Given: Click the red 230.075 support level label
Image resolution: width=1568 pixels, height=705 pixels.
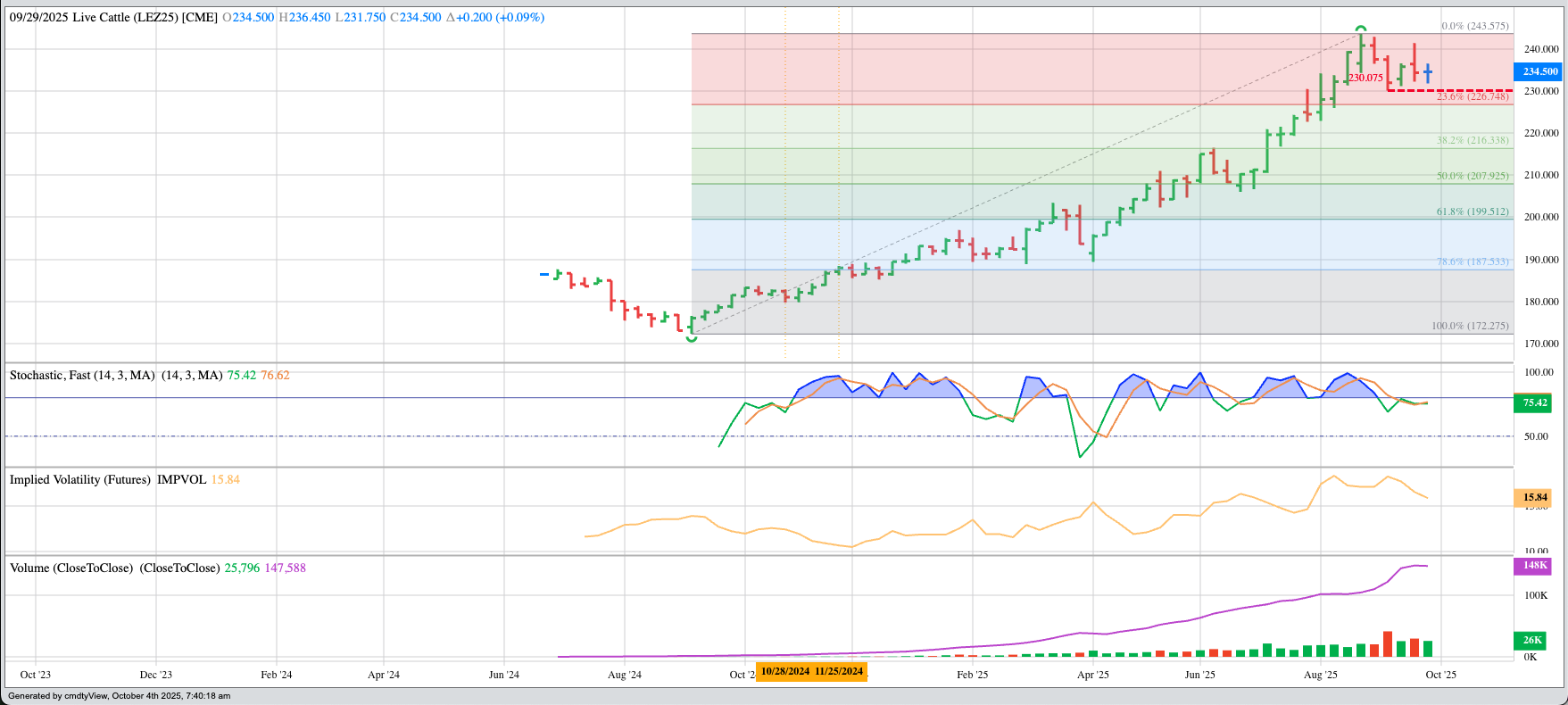Looking at the screenshot, I should point(1365,78).
